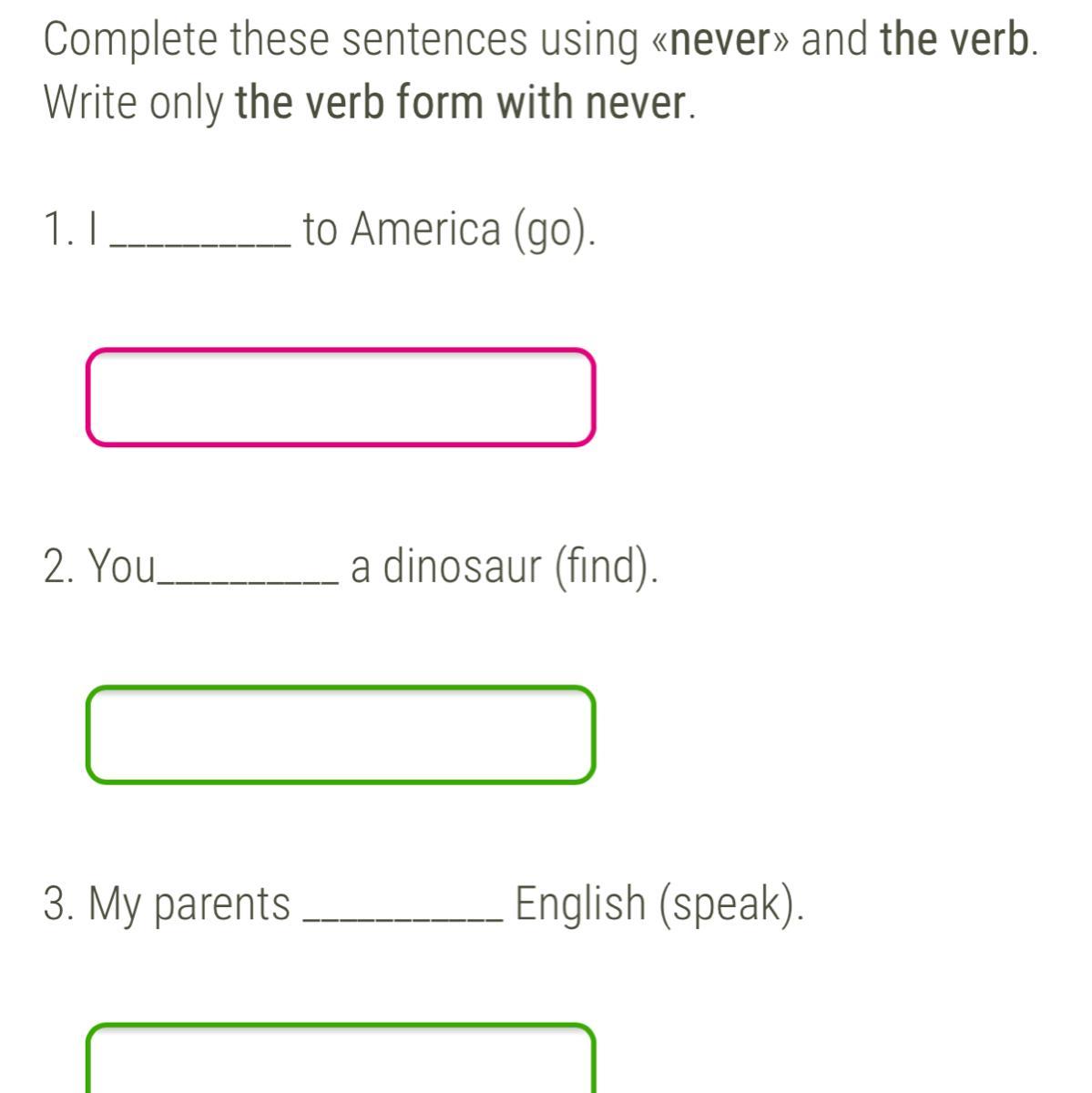Click the blank line after 'My parents'
Image resolution: width=1092 pixels, height=1093 pixels.
click(x=404, y=917)
